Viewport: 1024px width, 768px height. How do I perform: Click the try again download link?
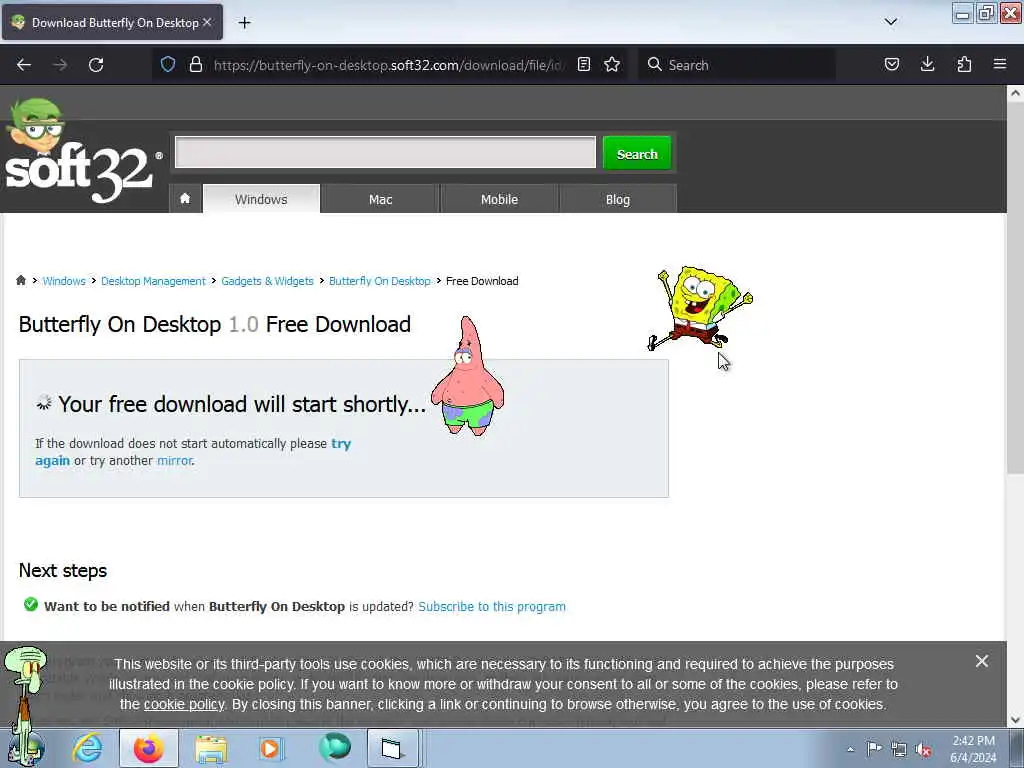[x=341, y=443]
